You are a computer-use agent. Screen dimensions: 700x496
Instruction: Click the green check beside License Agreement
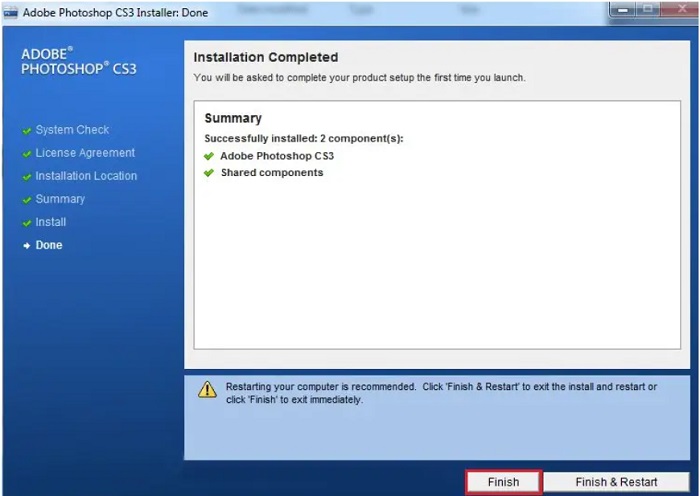pos(27,154)
